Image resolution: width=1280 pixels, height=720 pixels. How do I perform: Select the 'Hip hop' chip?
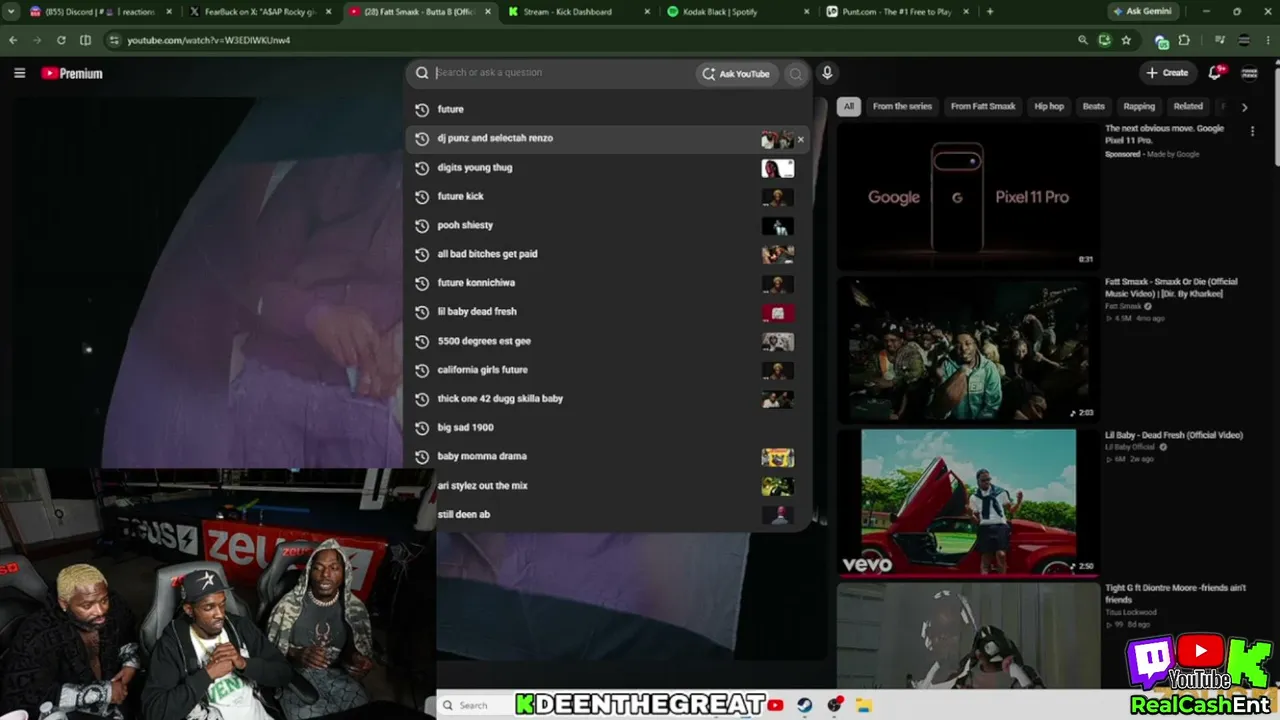(x=1049, y=106)
